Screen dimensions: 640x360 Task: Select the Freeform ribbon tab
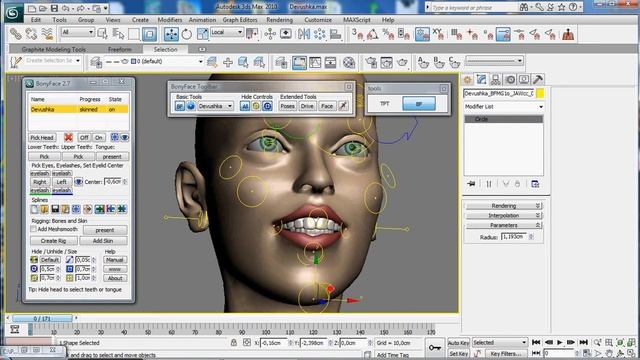(120, 49)
